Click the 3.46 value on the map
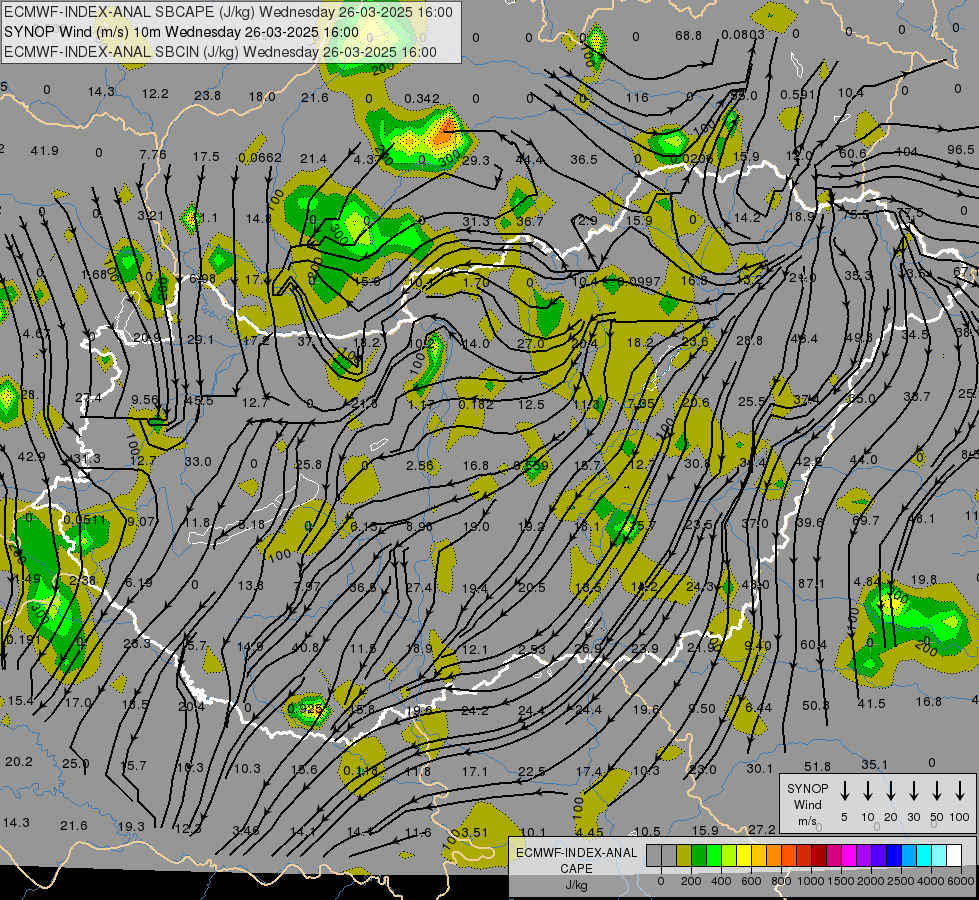 pyautogui.click(x=246, y=831)
